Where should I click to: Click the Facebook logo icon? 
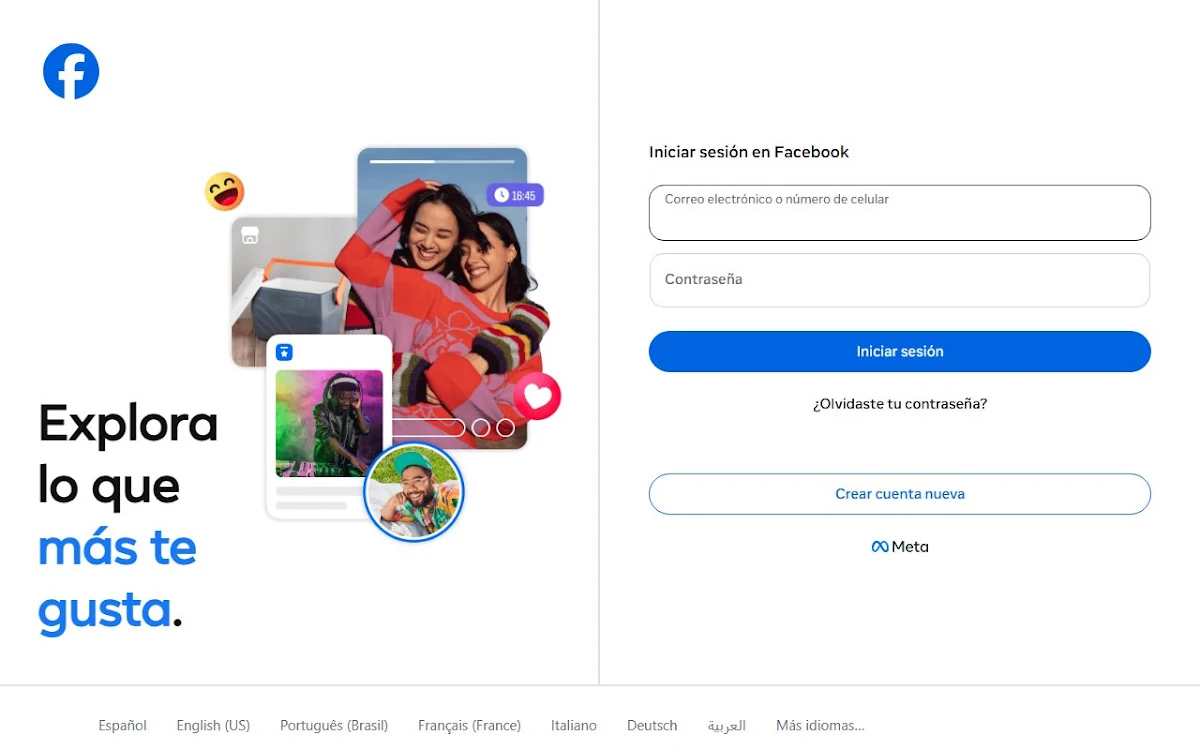pos(71,71)
